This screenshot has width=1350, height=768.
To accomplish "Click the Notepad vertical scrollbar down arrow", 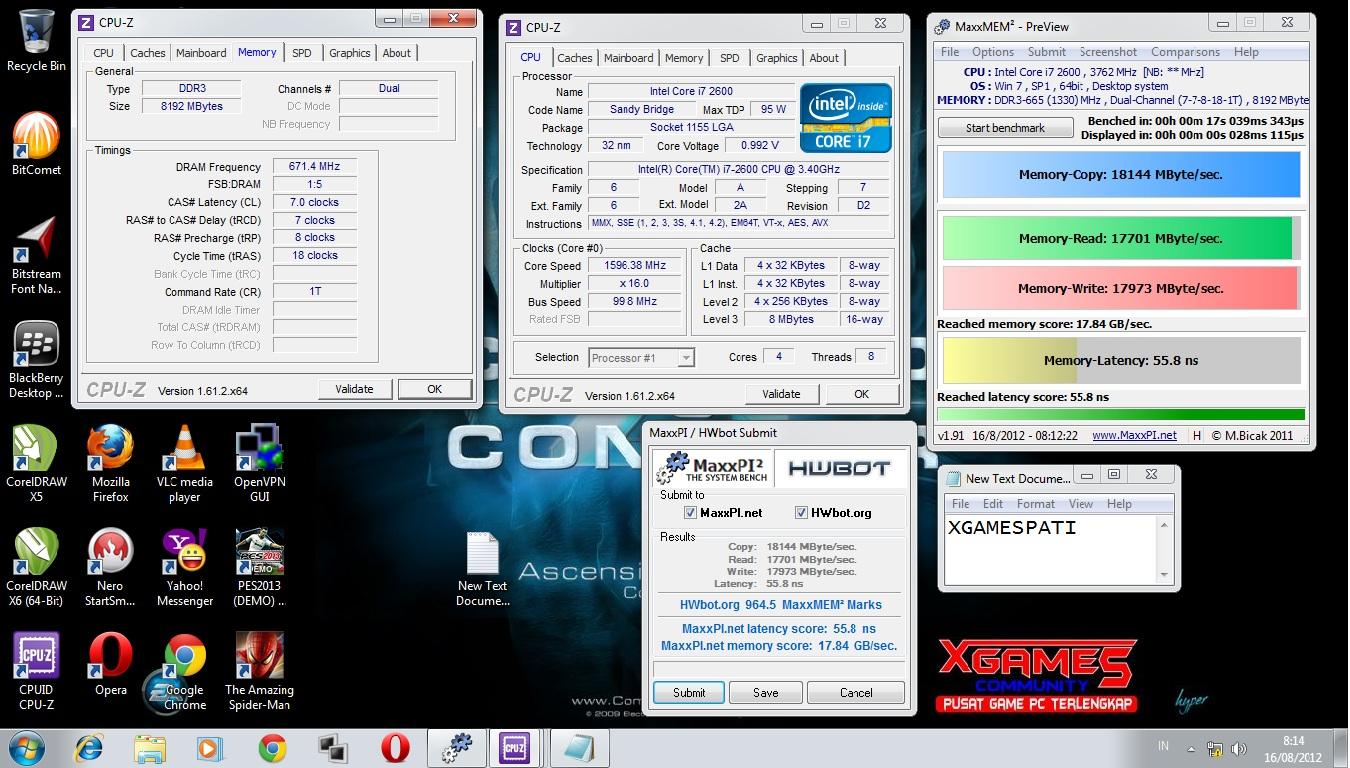I will coord(1164,575).
